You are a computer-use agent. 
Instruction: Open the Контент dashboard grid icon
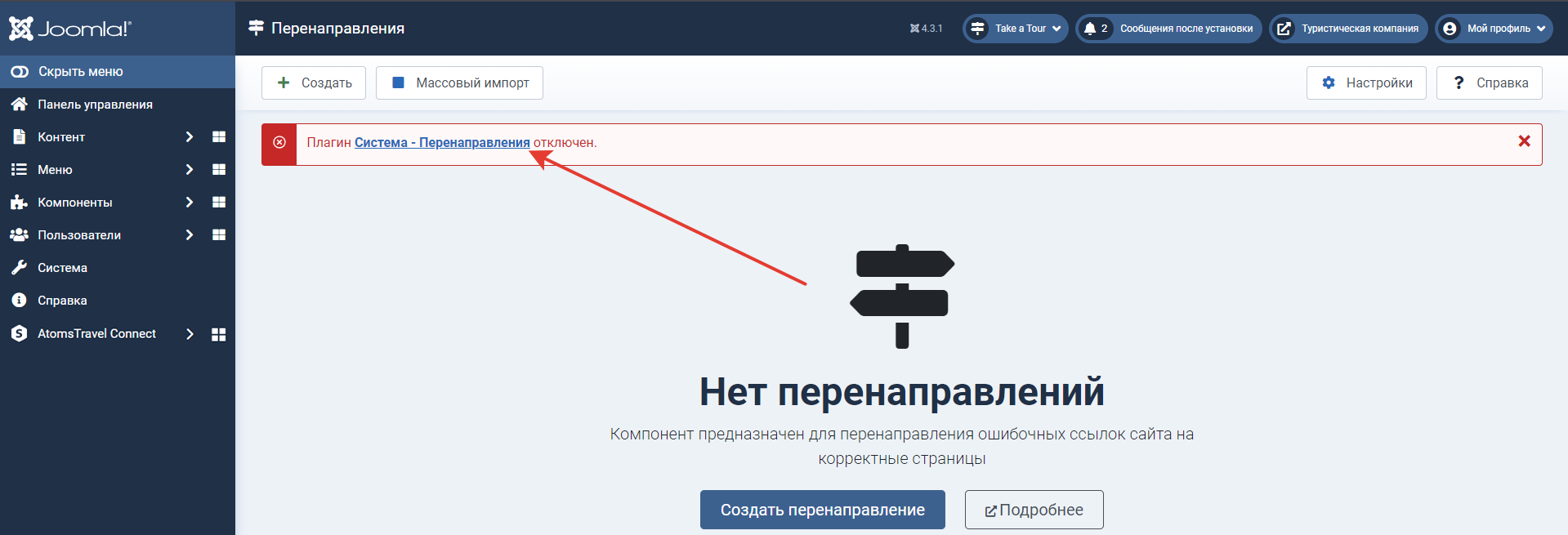219,137
